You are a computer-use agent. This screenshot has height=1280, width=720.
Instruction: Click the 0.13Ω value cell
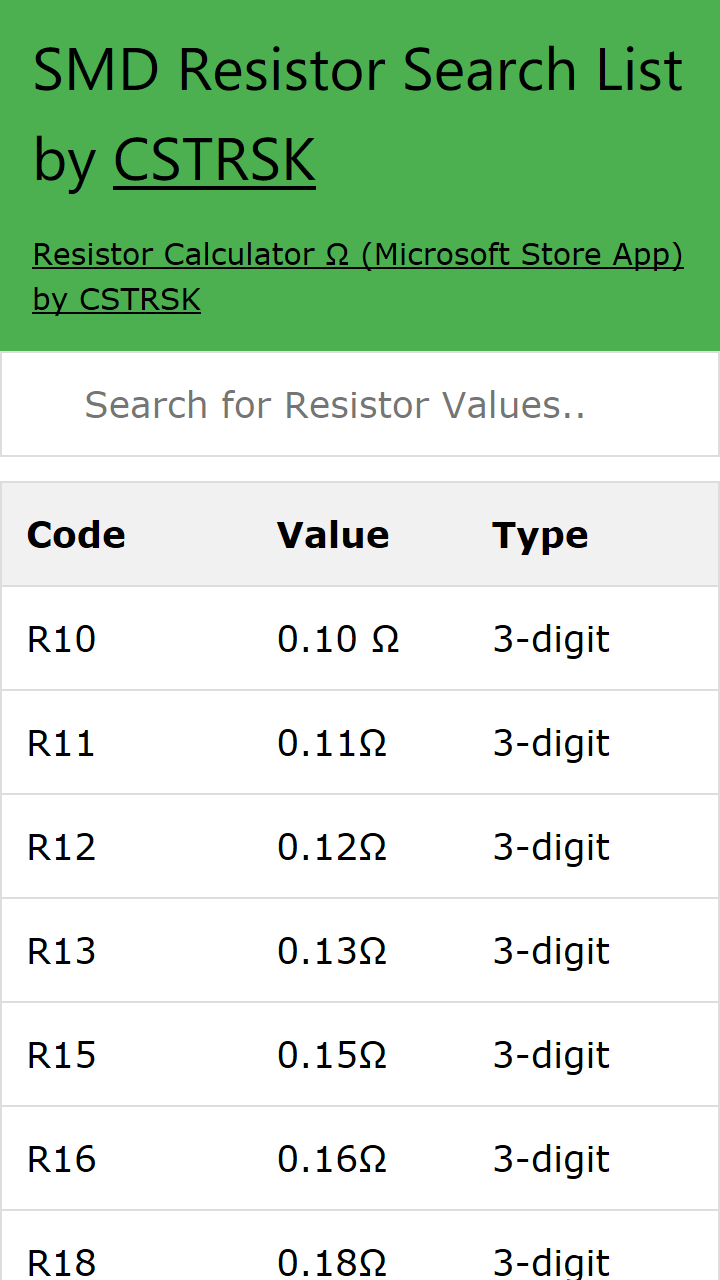click(x=332, y=951)
